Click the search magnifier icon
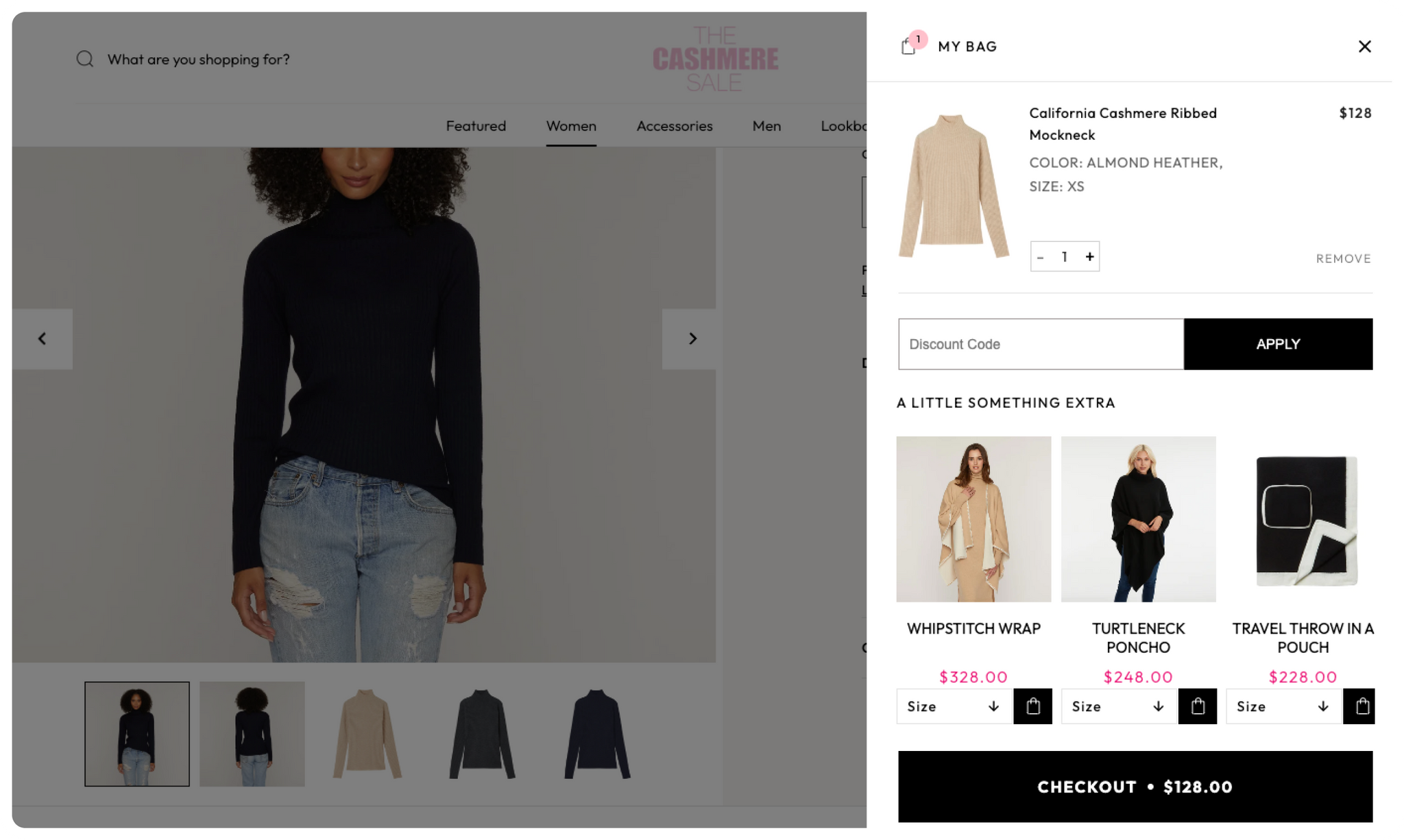Viewport: 1404px width, 840px height. point(85,59)
